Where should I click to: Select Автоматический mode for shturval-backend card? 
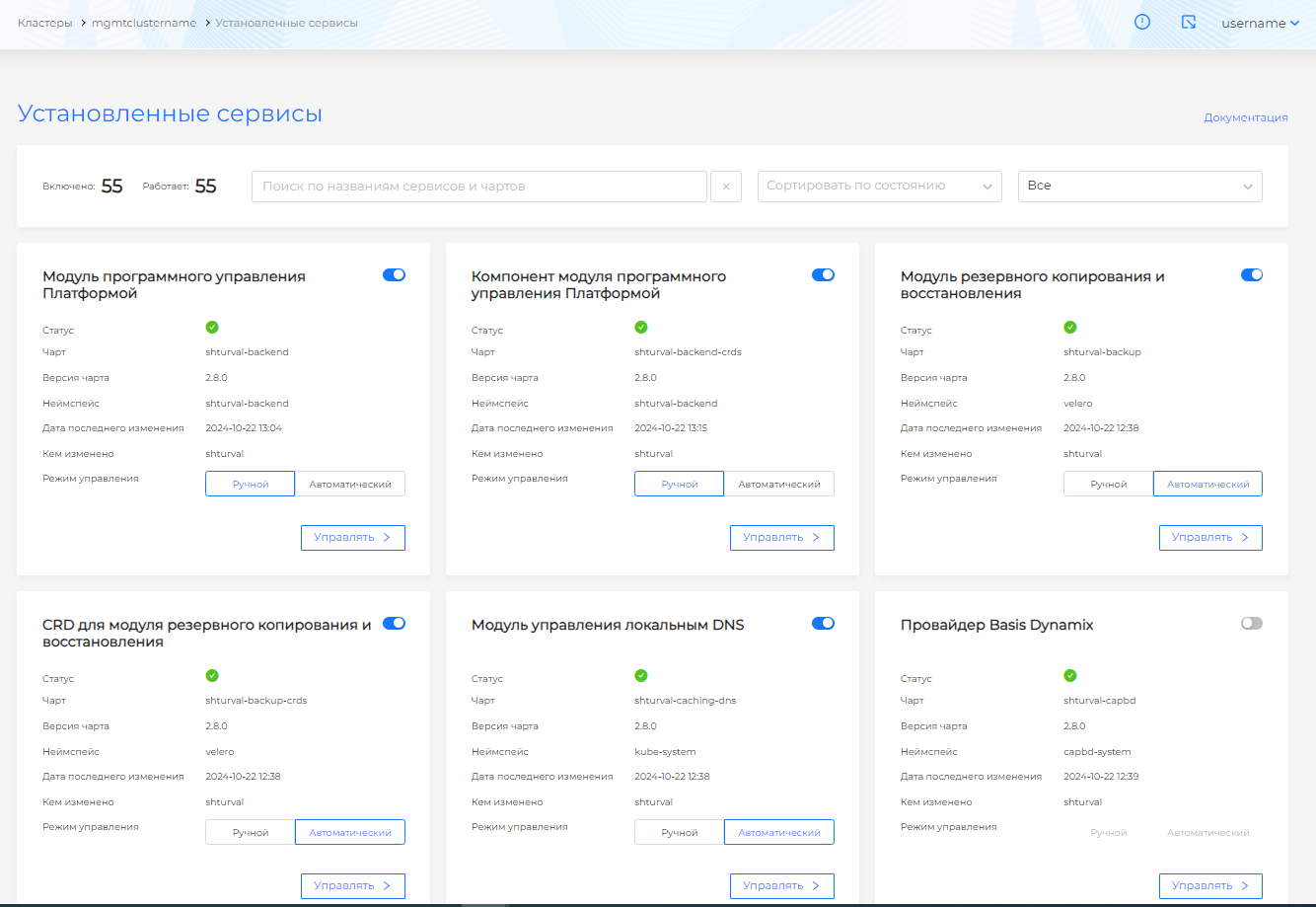tap(350, 484)
